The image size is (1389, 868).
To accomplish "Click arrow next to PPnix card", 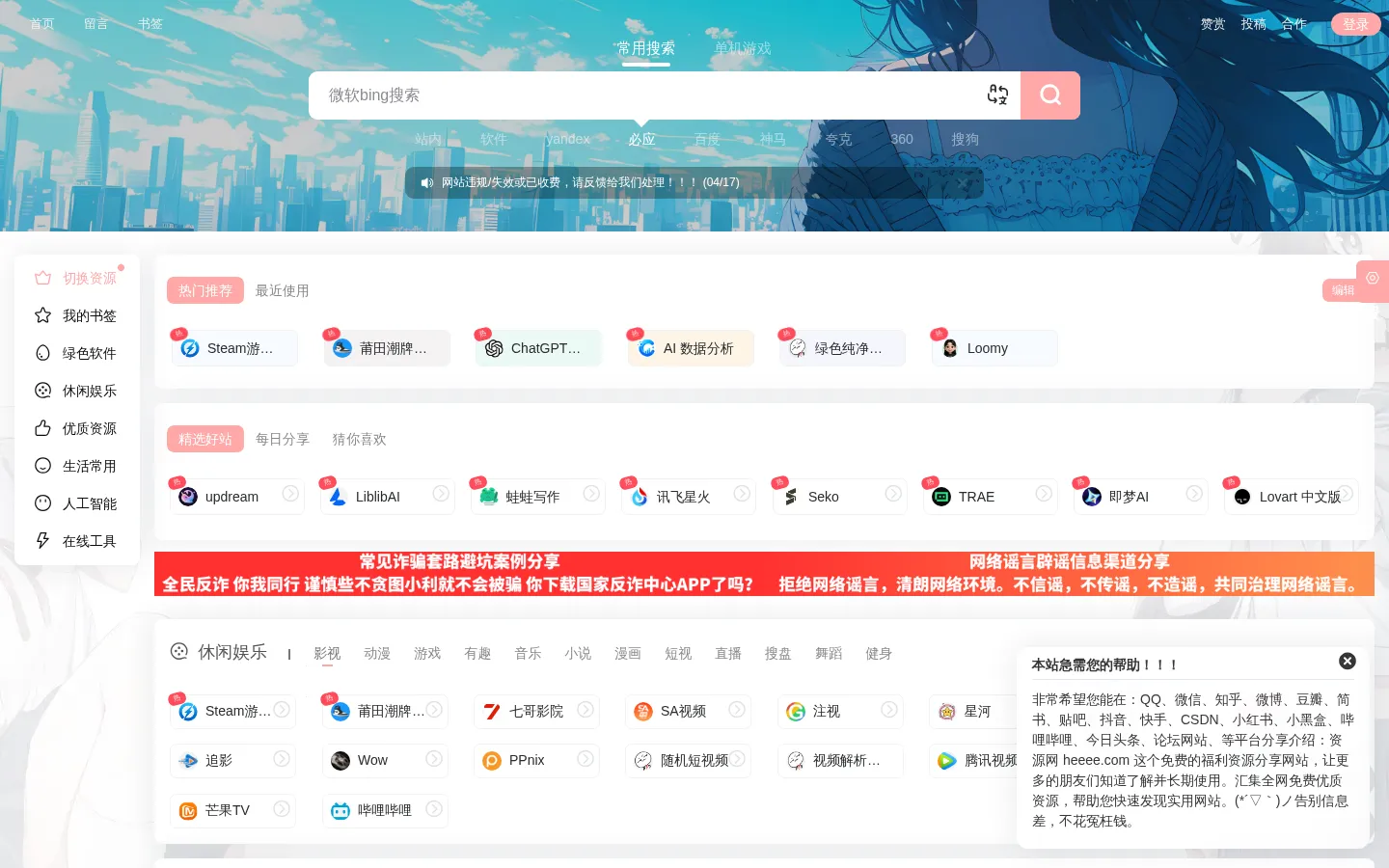I will coord(586,758).
